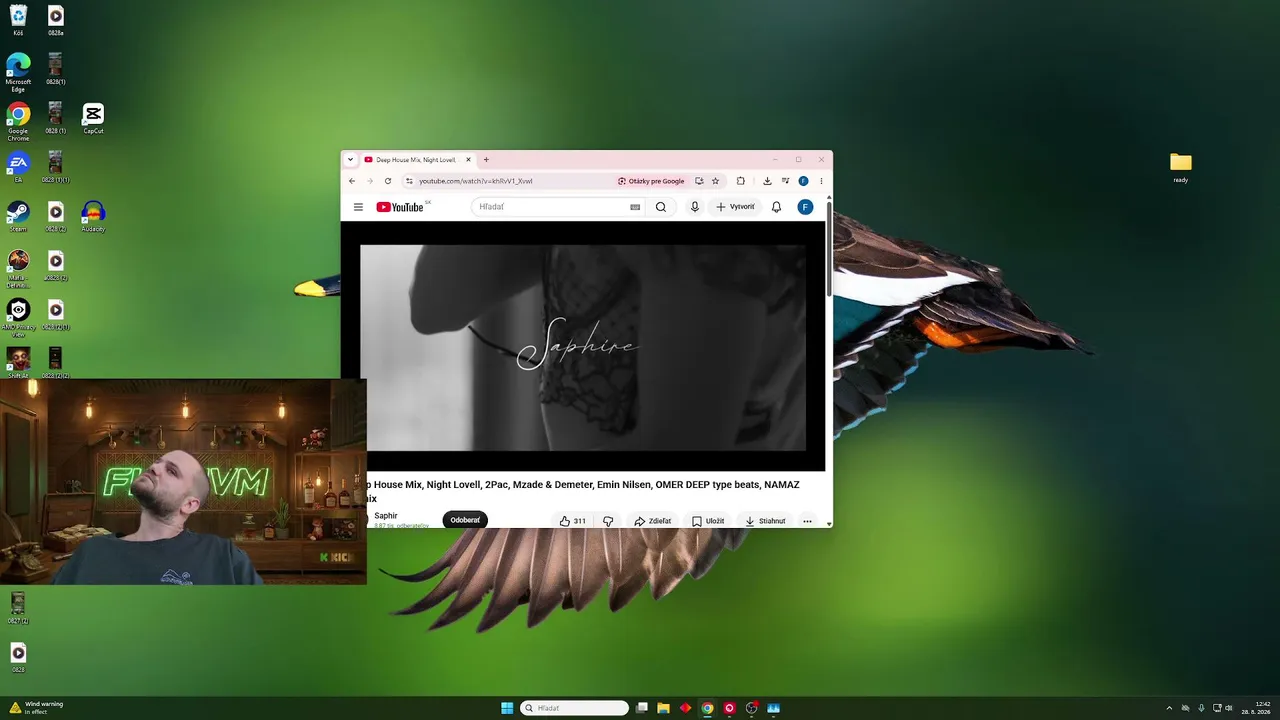Reload the YouTube page
Image resolution: width=1280 pixels, height=720 pixels.
click(x=388, y=181)
